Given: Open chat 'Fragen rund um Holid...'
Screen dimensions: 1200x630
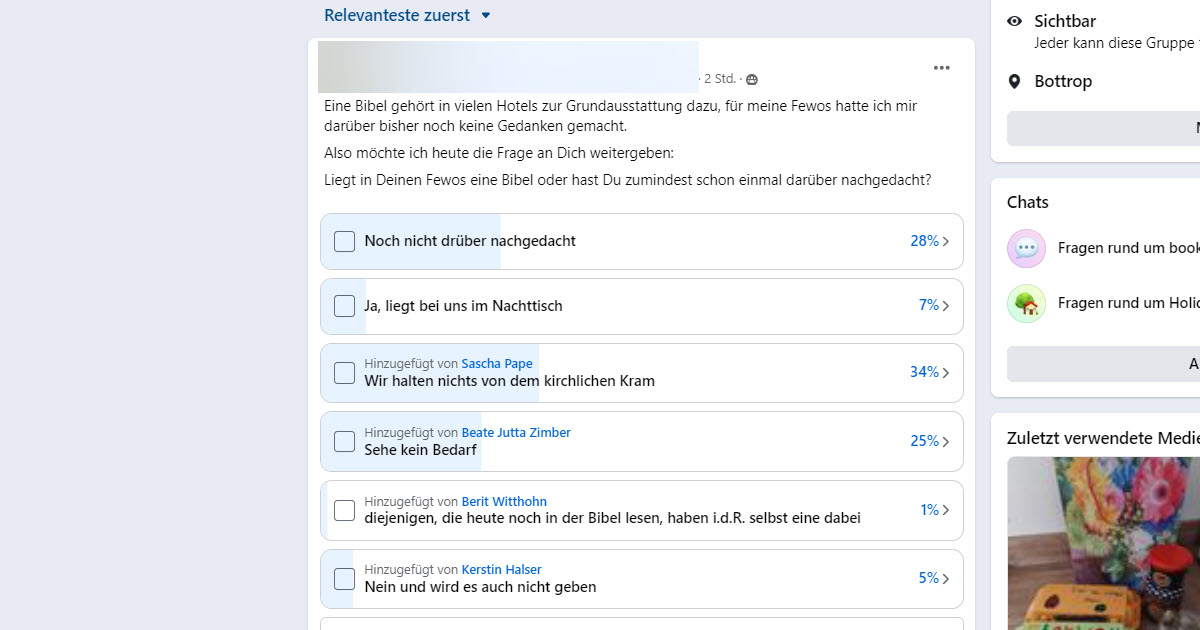Looking at the screenshot, I should tap(1129, 303).
